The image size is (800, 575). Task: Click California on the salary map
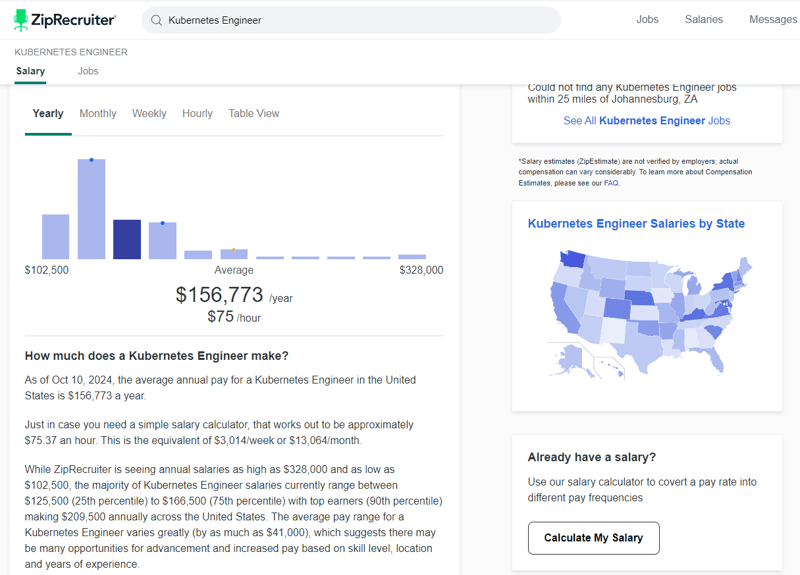tap(563, 308)
